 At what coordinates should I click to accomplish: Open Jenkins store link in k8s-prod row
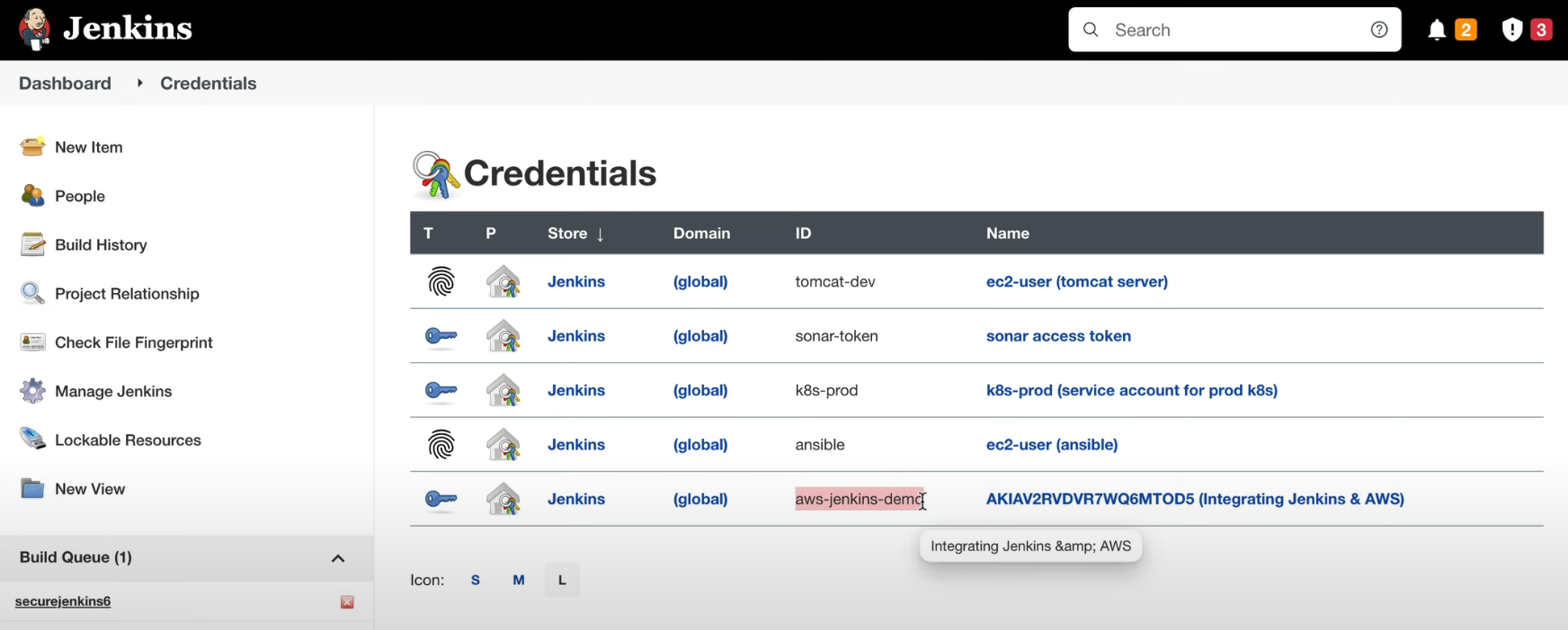tap(576, 390)
